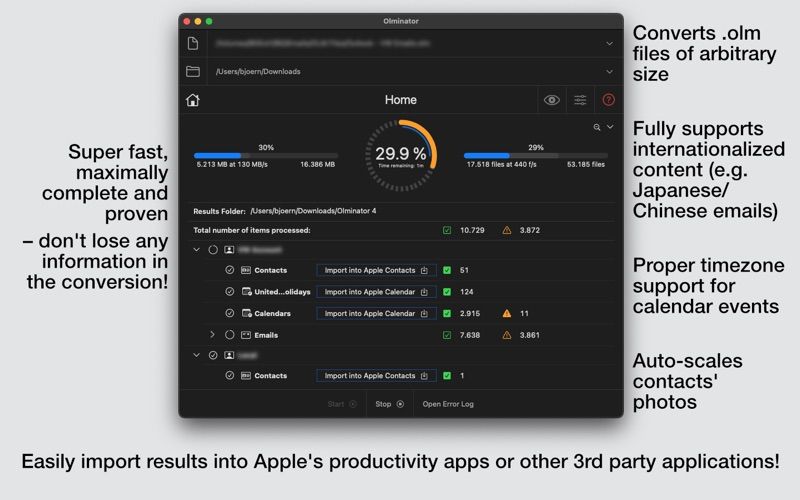Screen dimensions: 800x500
Task: Click the second account person icon
Action: pos(229,355)
